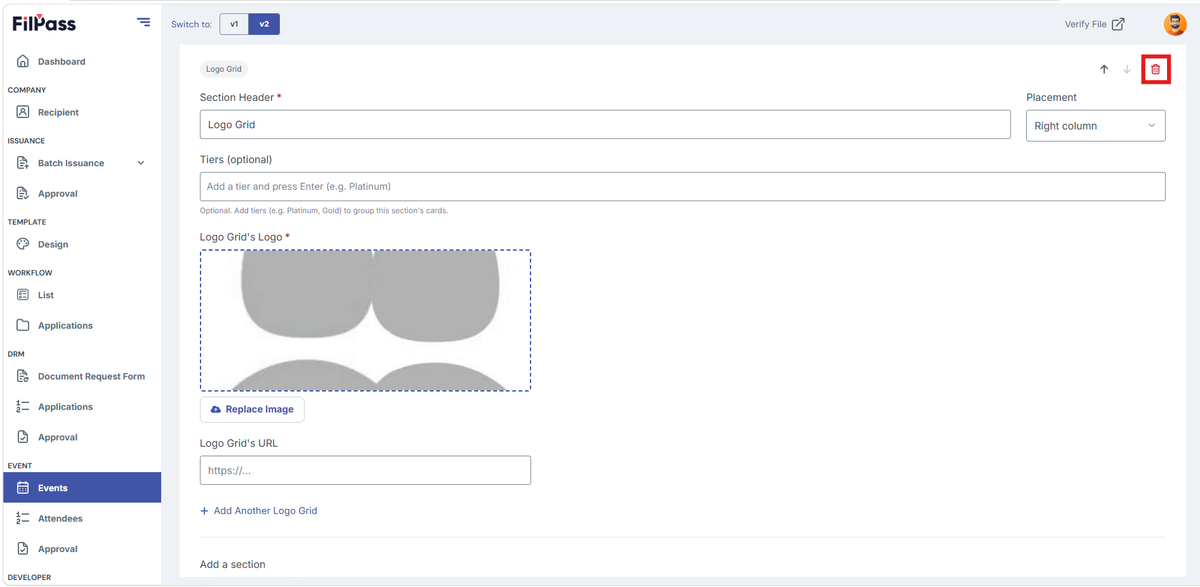The image size is (1200, 587).
Task: Click the Attendees list icon
Action: tap(23, 519)
